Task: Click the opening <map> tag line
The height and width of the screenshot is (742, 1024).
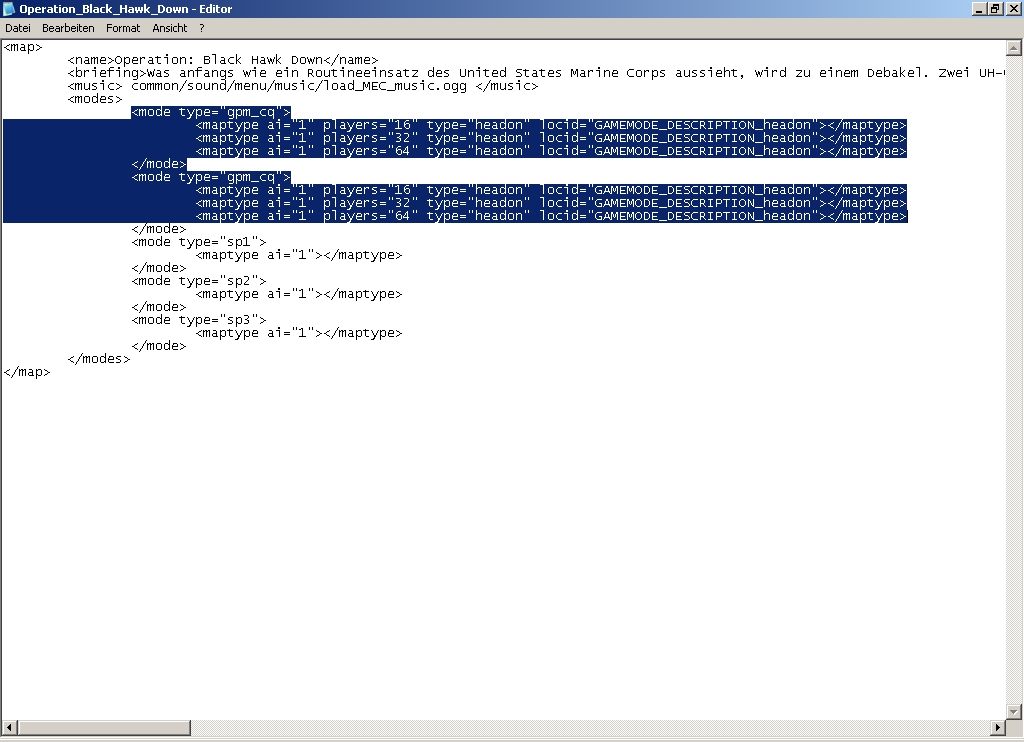Action: click(23, 47)
